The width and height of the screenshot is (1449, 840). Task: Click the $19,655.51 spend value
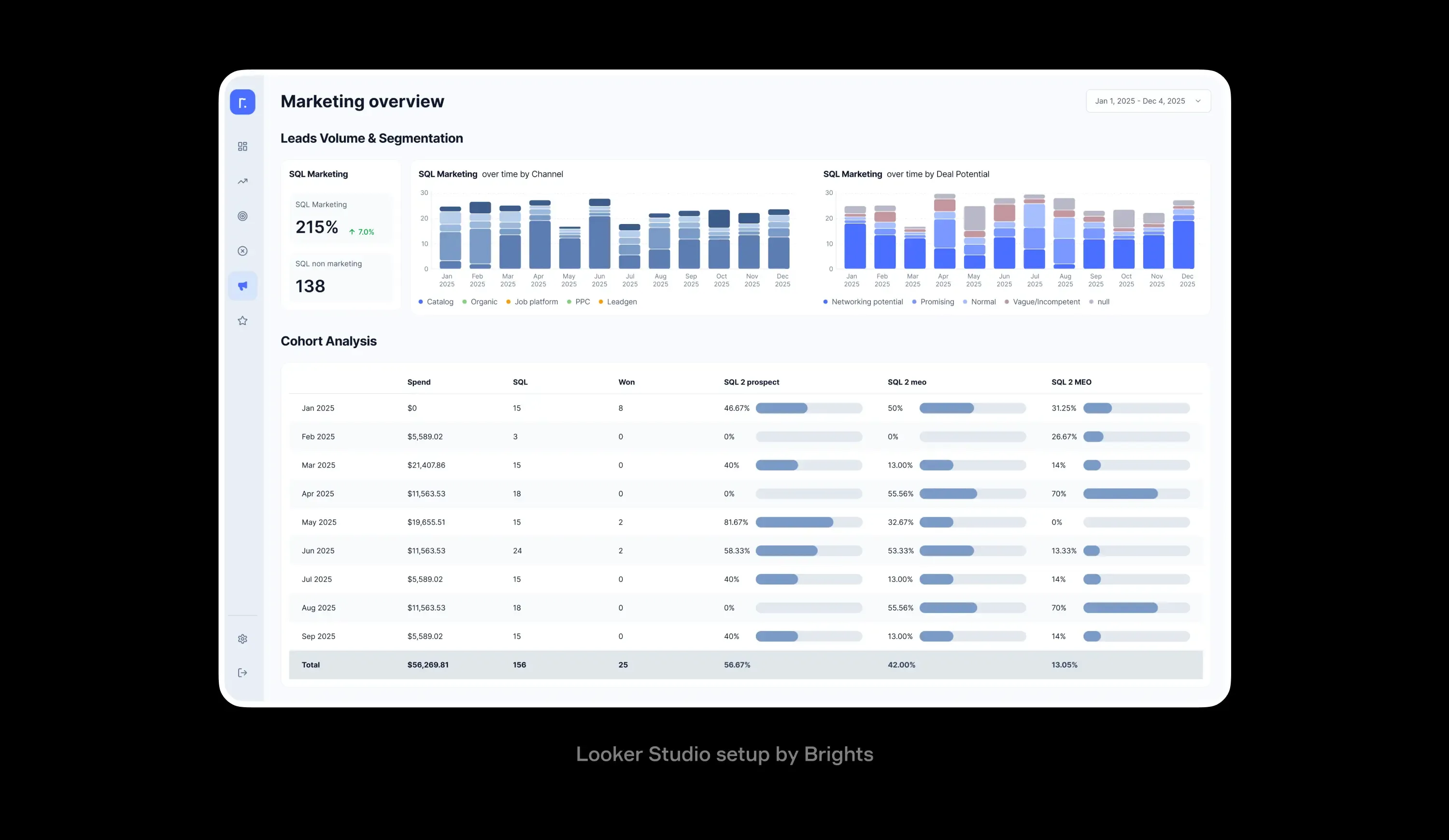426,522
